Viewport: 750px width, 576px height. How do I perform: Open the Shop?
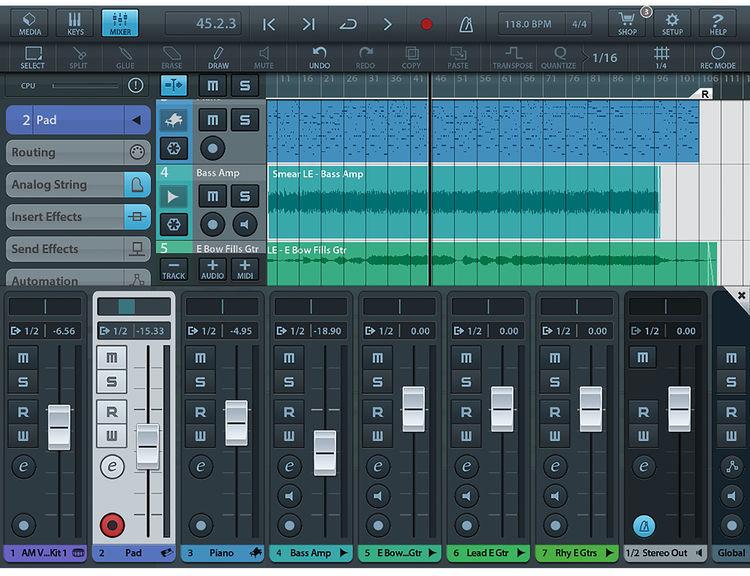click(627, 23)
